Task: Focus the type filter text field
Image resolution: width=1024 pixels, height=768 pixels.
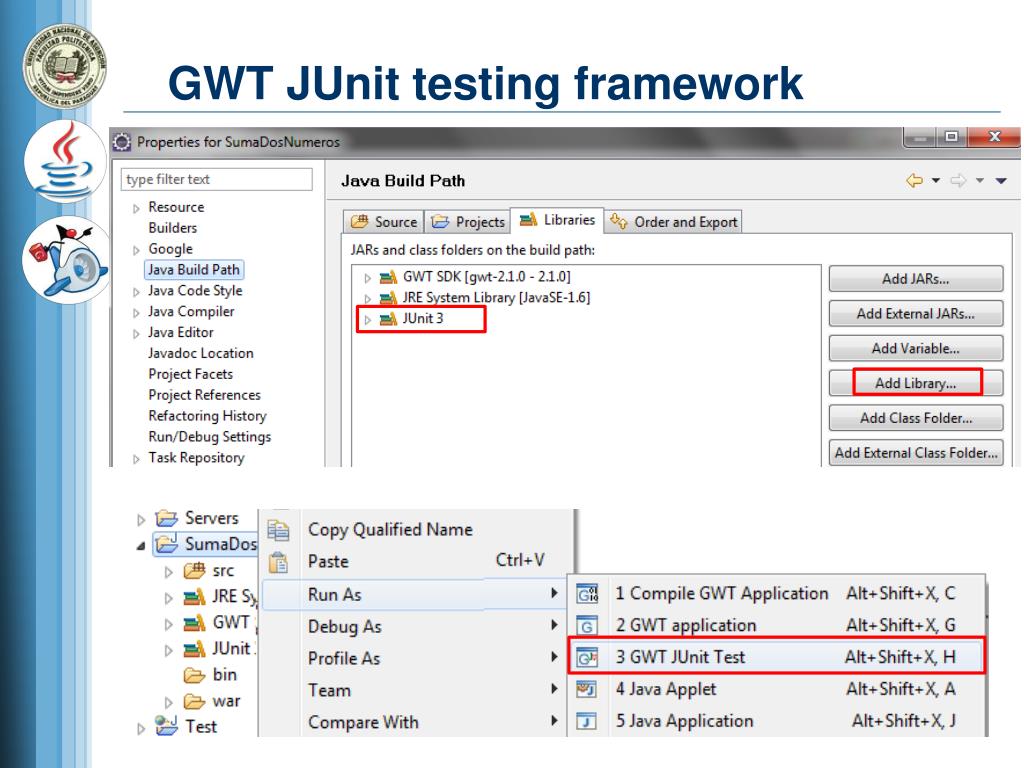Action: click(217, 179)
